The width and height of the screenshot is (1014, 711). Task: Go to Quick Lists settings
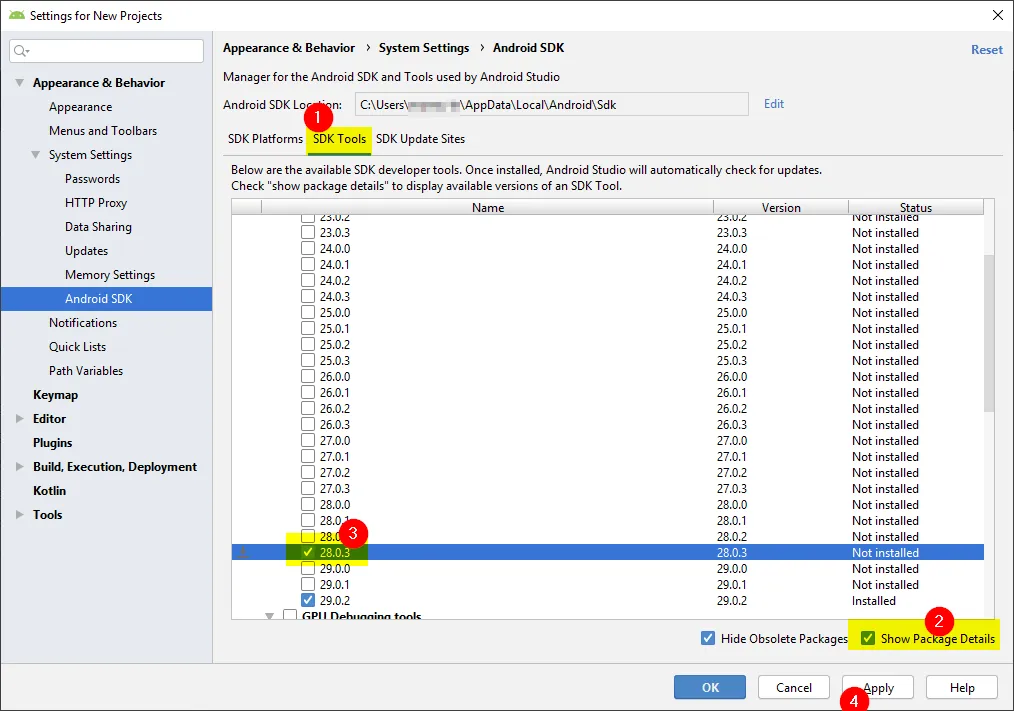(78, 347)
